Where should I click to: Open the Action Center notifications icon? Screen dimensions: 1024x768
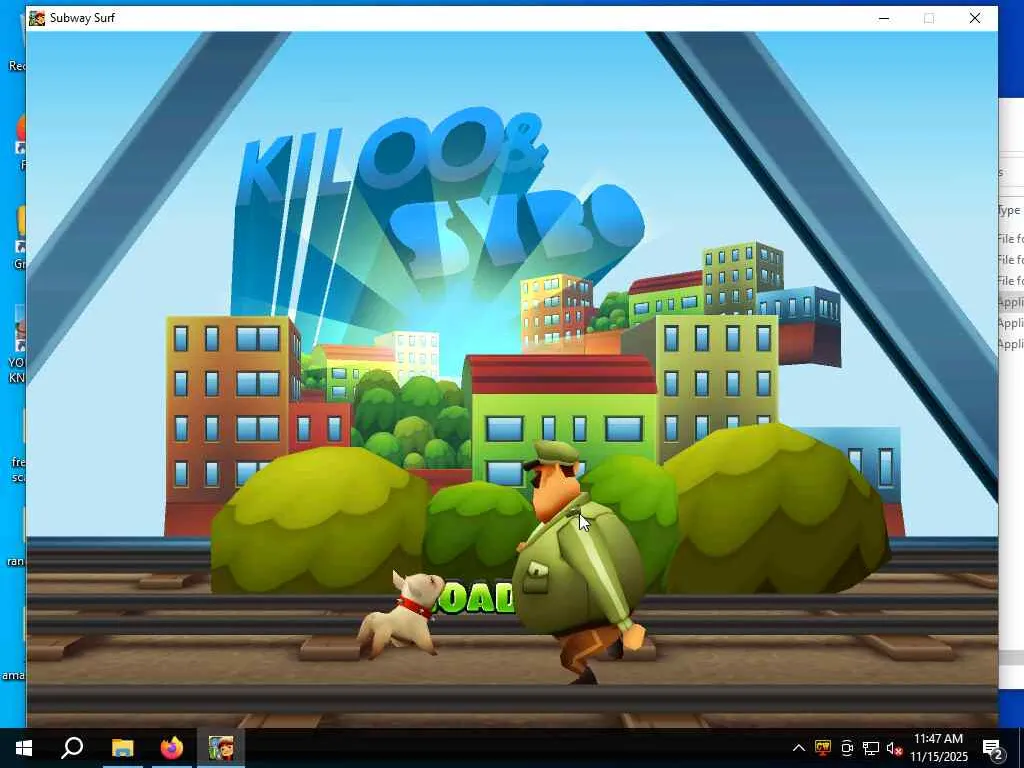[x=993, y=748]
